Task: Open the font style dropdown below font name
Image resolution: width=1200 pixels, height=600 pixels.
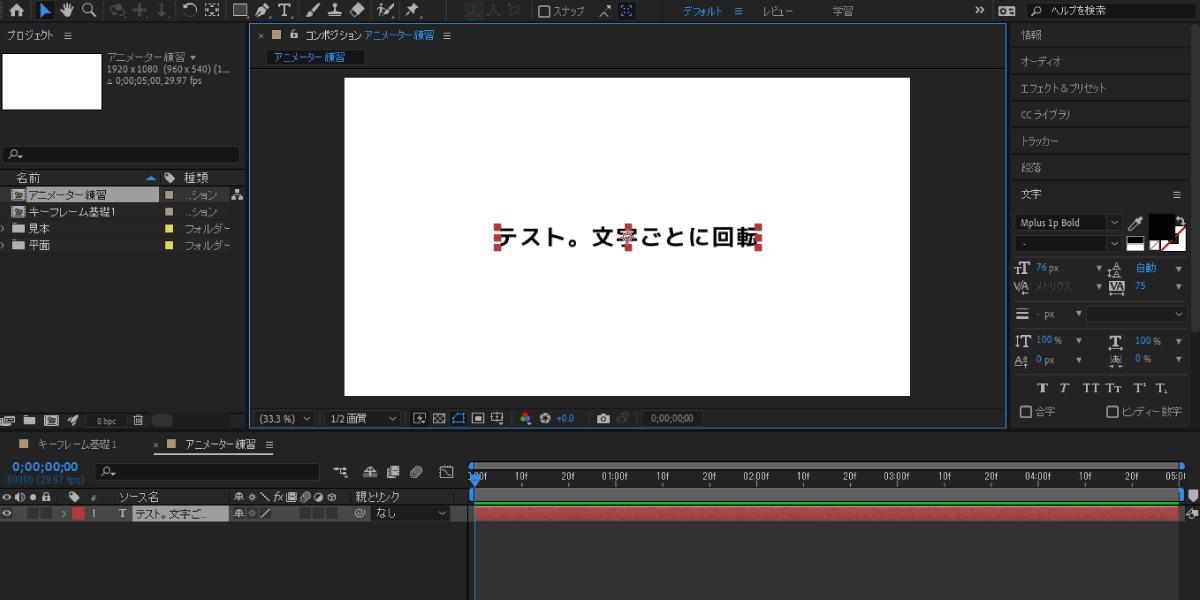Action: click(1068, 243)
